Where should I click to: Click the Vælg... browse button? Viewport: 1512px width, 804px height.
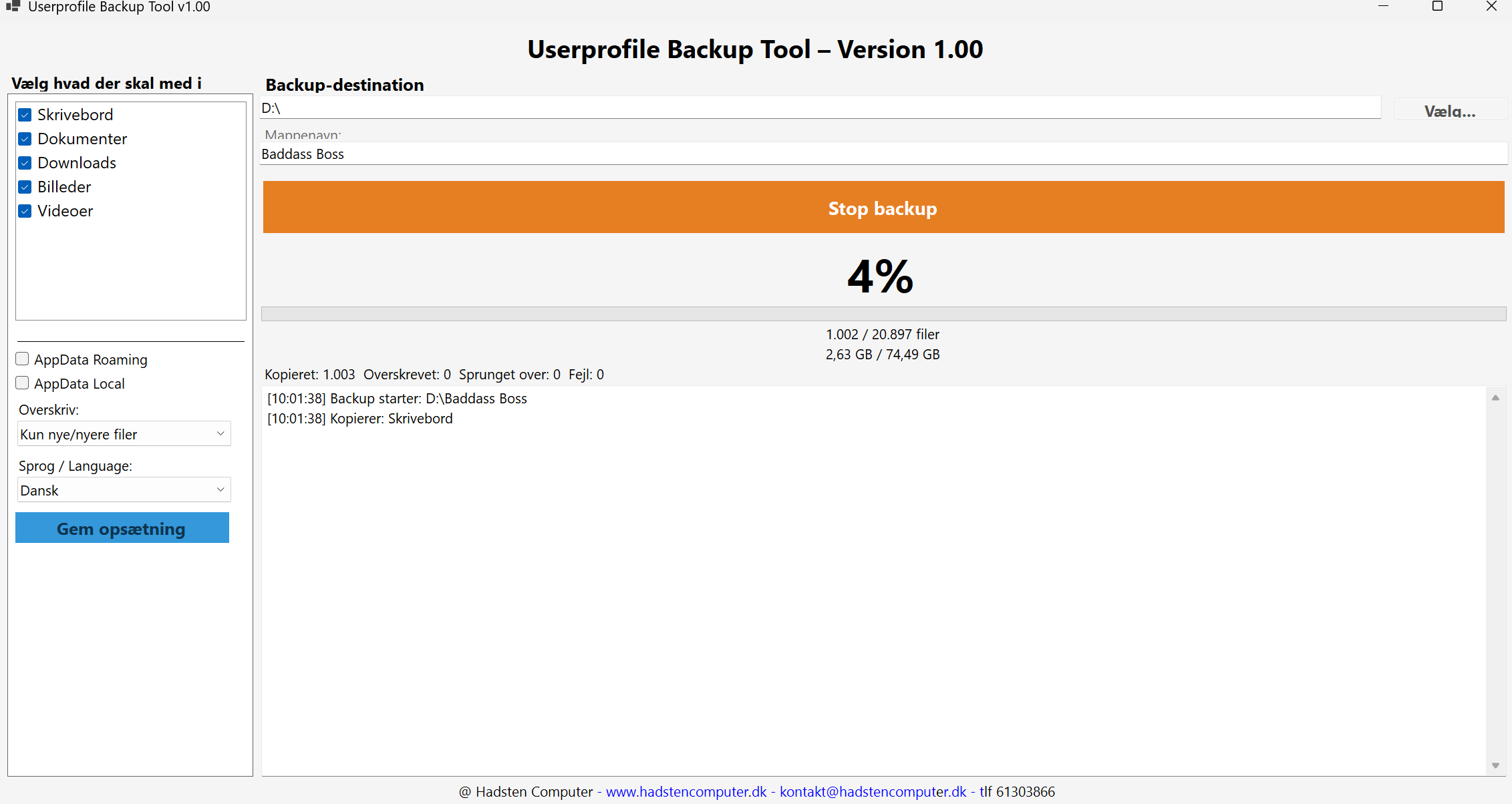pos(1449,110)
